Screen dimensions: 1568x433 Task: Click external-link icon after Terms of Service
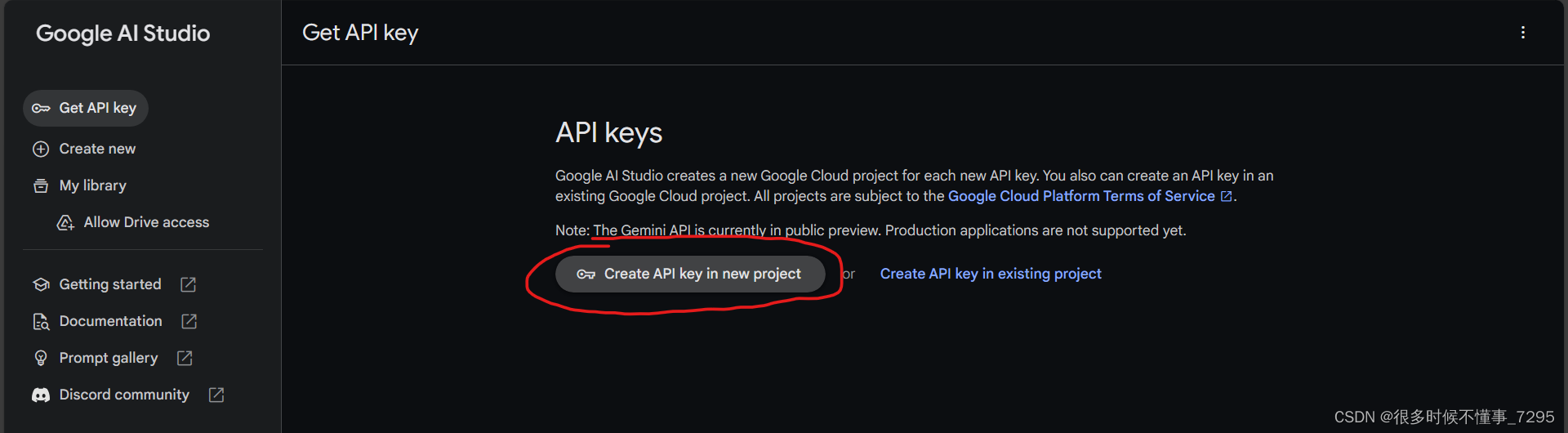pos(1227,196)
